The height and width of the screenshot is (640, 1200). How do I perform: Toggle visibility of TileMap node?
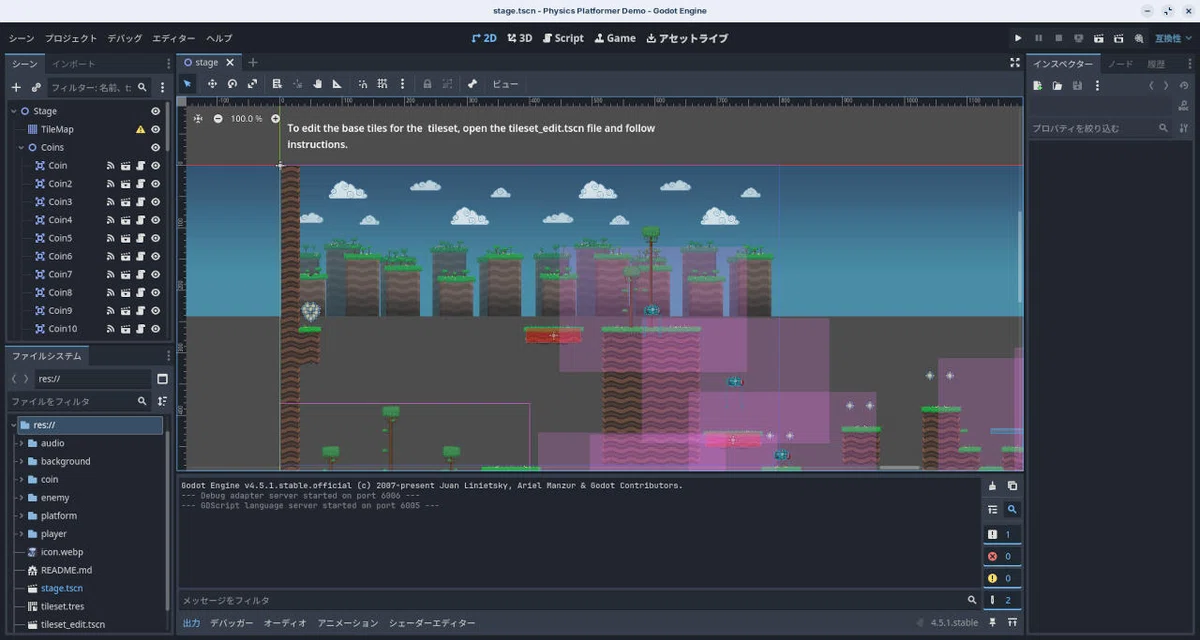[156, 129]
